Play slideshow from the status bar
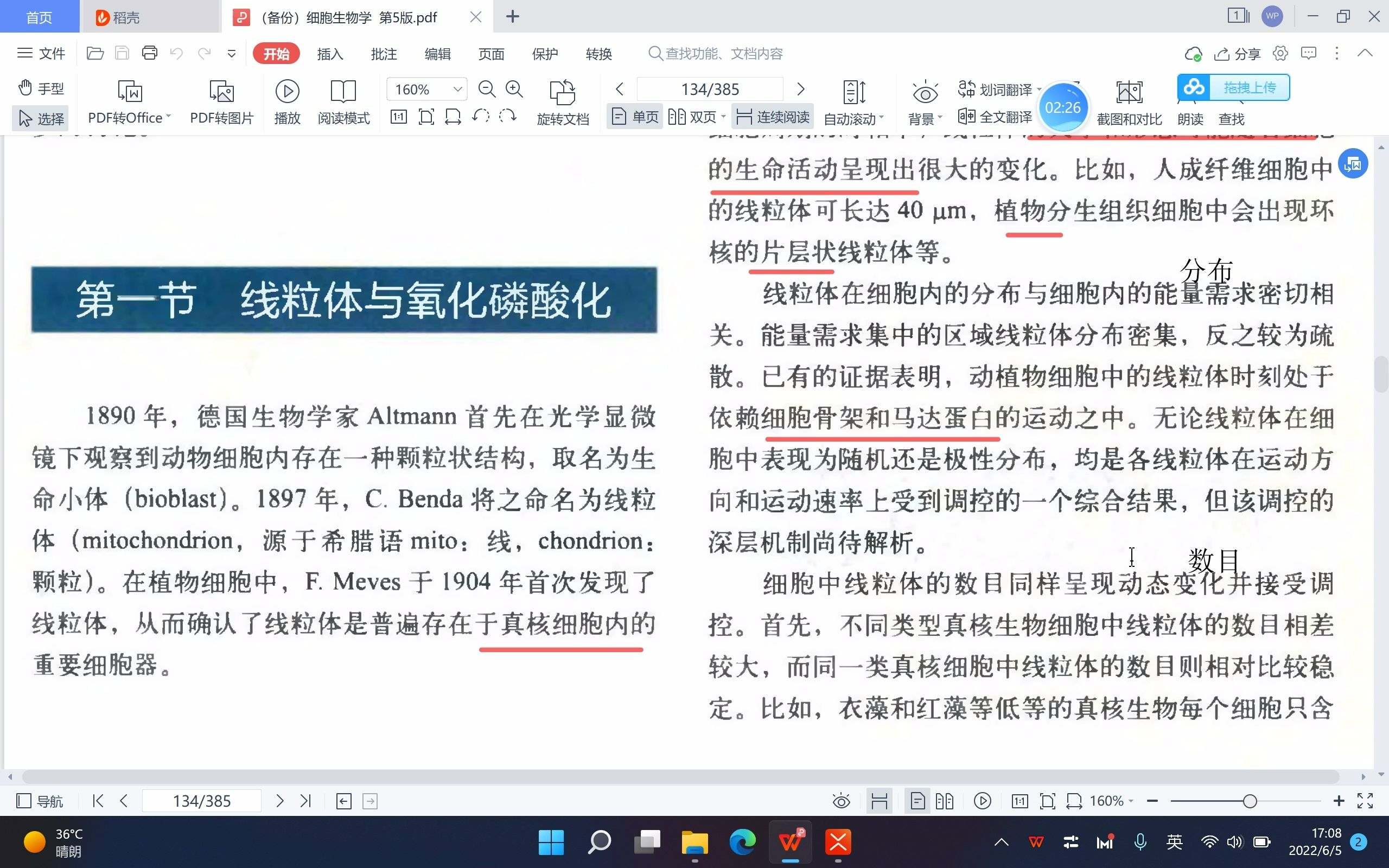This screenshot has height=868, width=1389. 982,801
